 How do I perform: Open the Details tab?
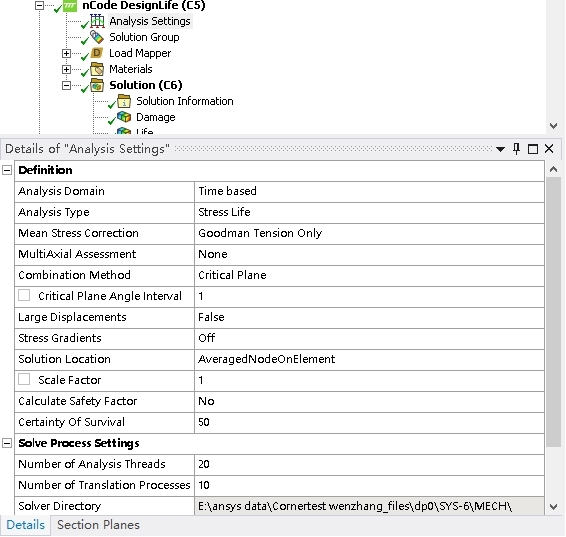pos(25,525)
